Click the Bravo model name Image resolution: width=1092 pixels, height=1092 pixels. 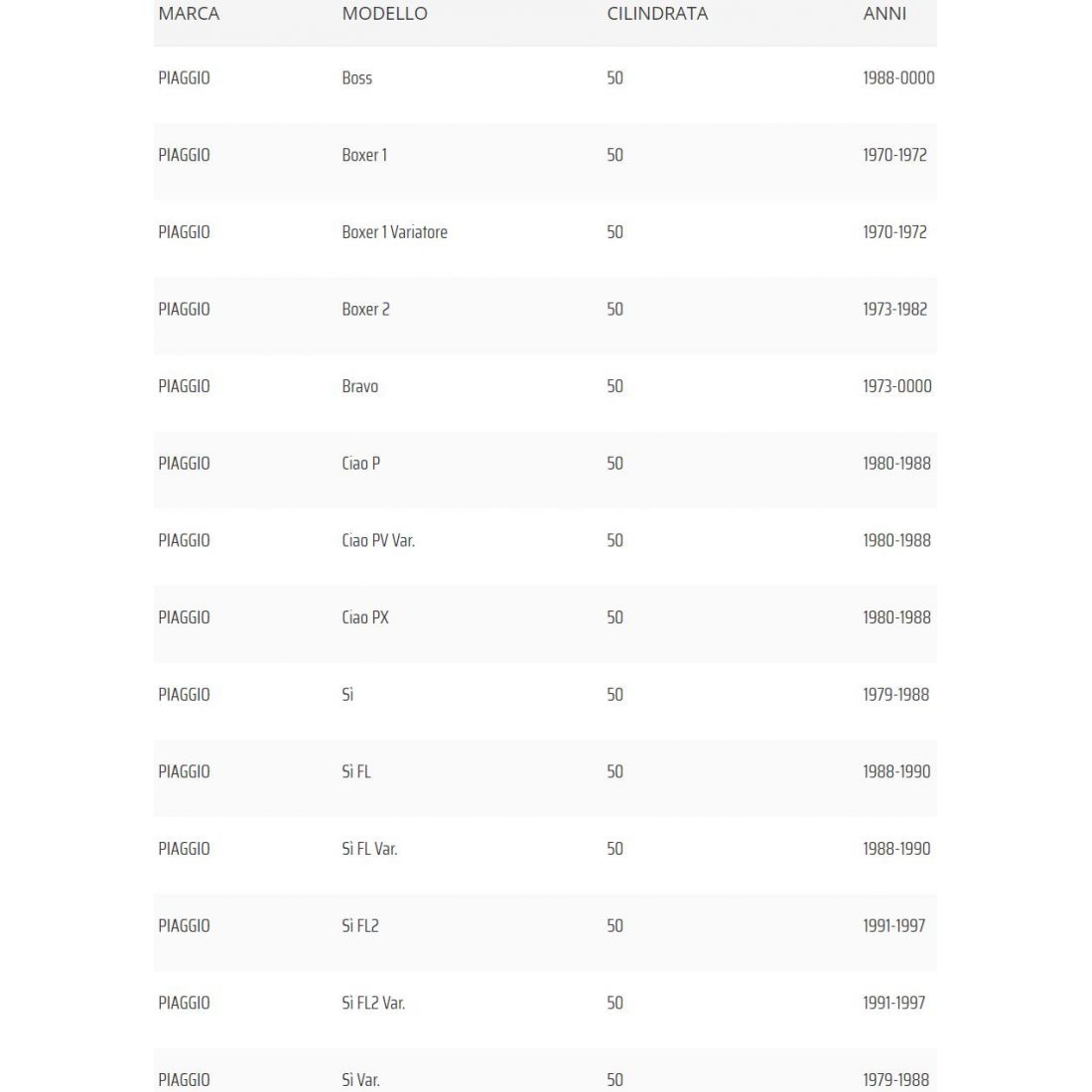click(359, 386)
